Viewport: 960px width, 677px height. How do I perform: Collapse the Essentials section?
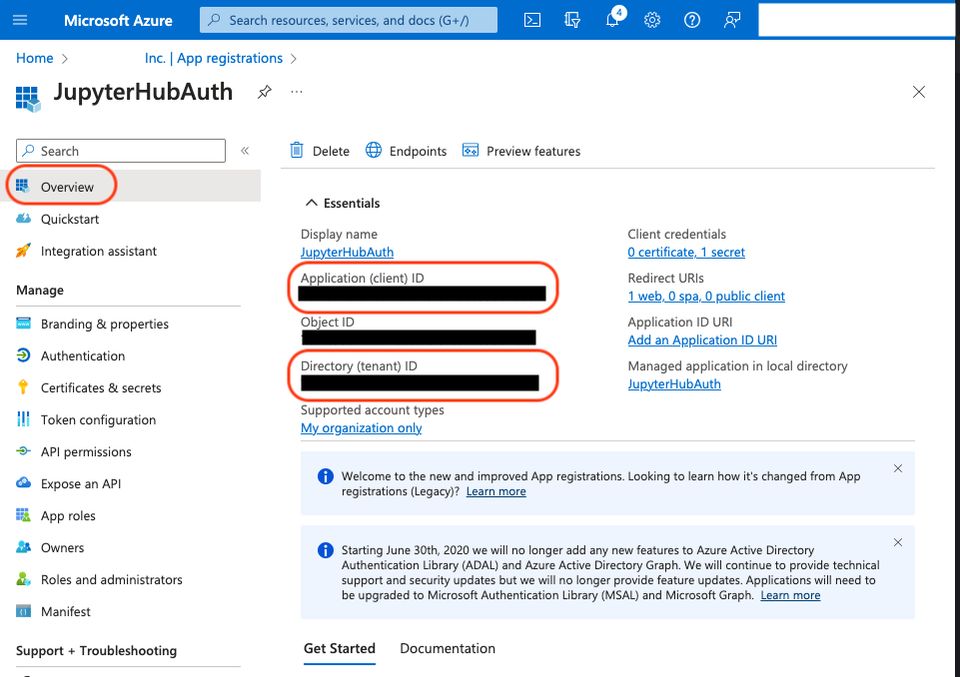pos(311,203)
